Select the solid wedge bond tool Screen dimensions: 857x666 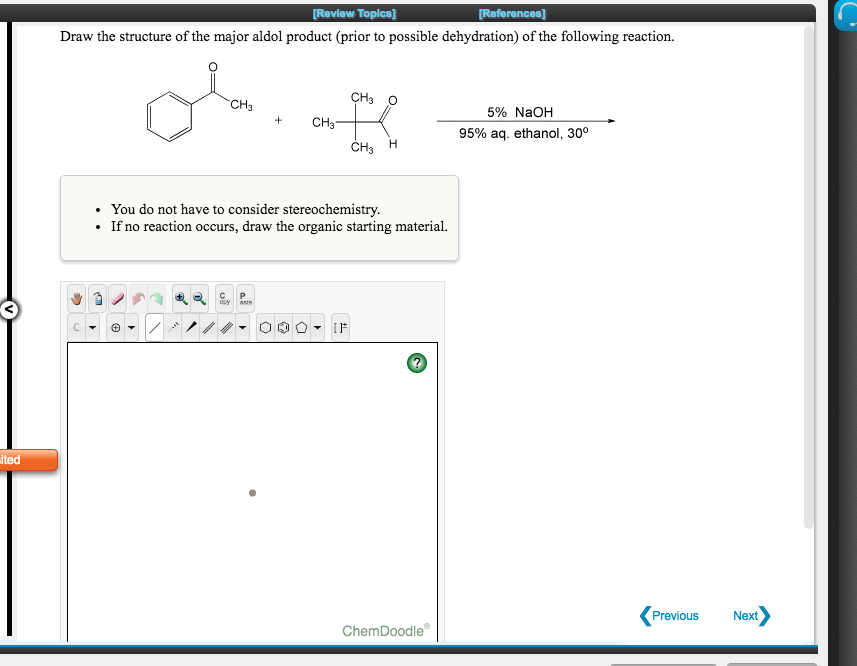tap(190, 327)
